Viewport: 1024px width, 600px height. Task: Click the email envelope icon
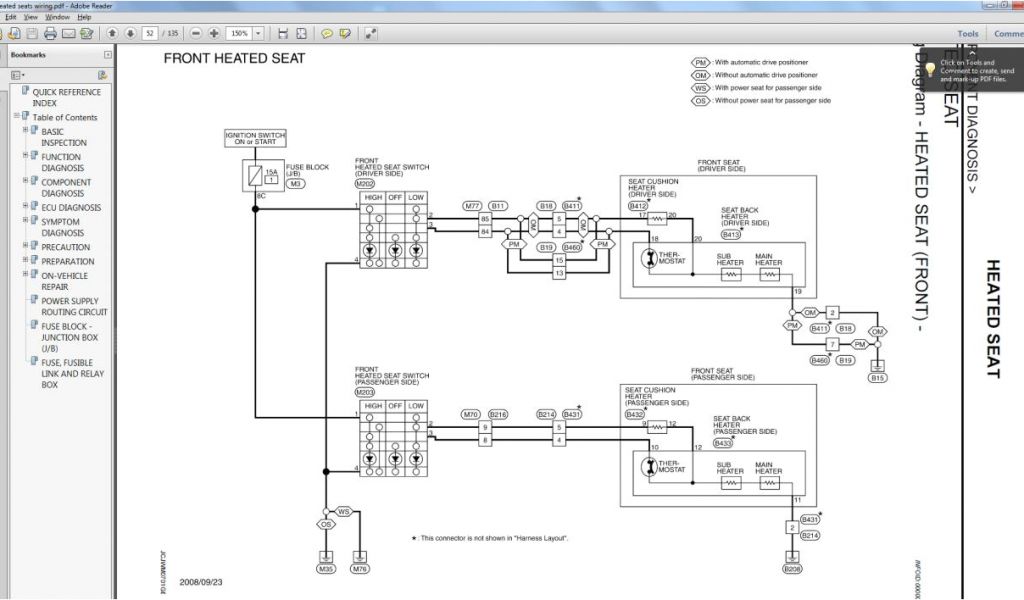pos(68,33)
